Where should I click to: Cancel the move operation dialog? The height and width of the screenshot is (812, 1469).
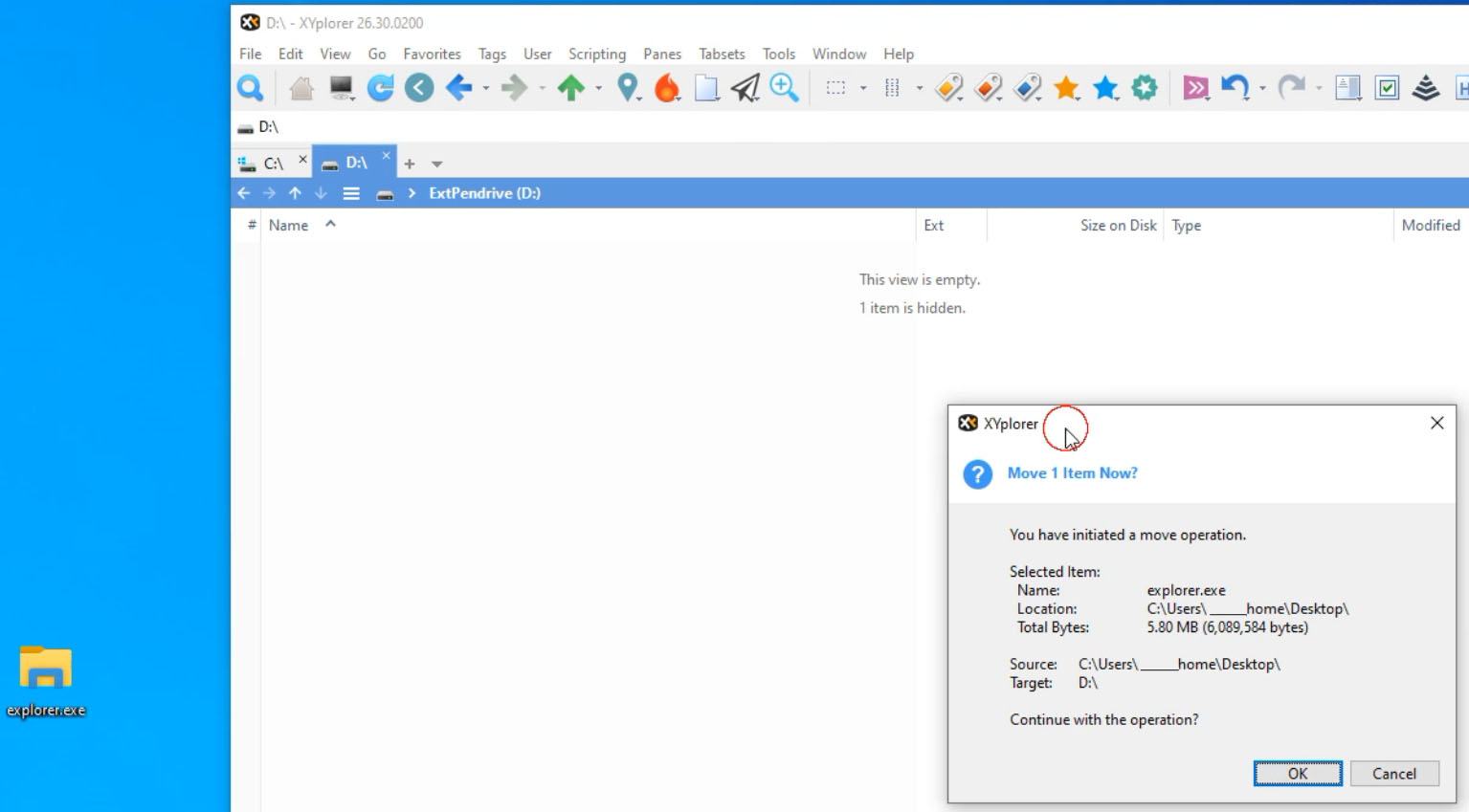[x=1394, y=773]
